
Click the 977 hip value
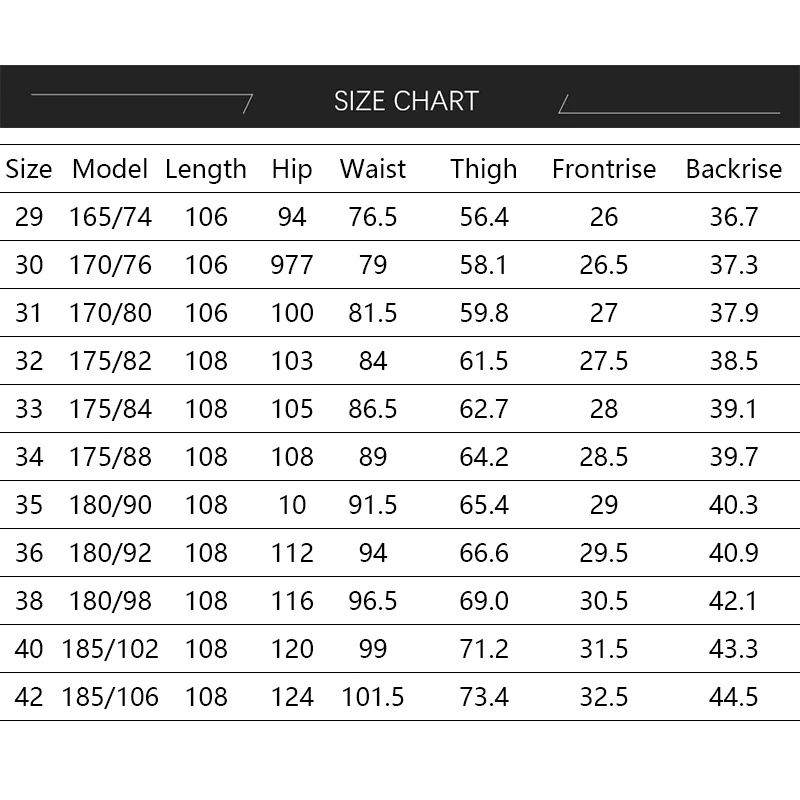pyautogui.click(x=292, y=265)
